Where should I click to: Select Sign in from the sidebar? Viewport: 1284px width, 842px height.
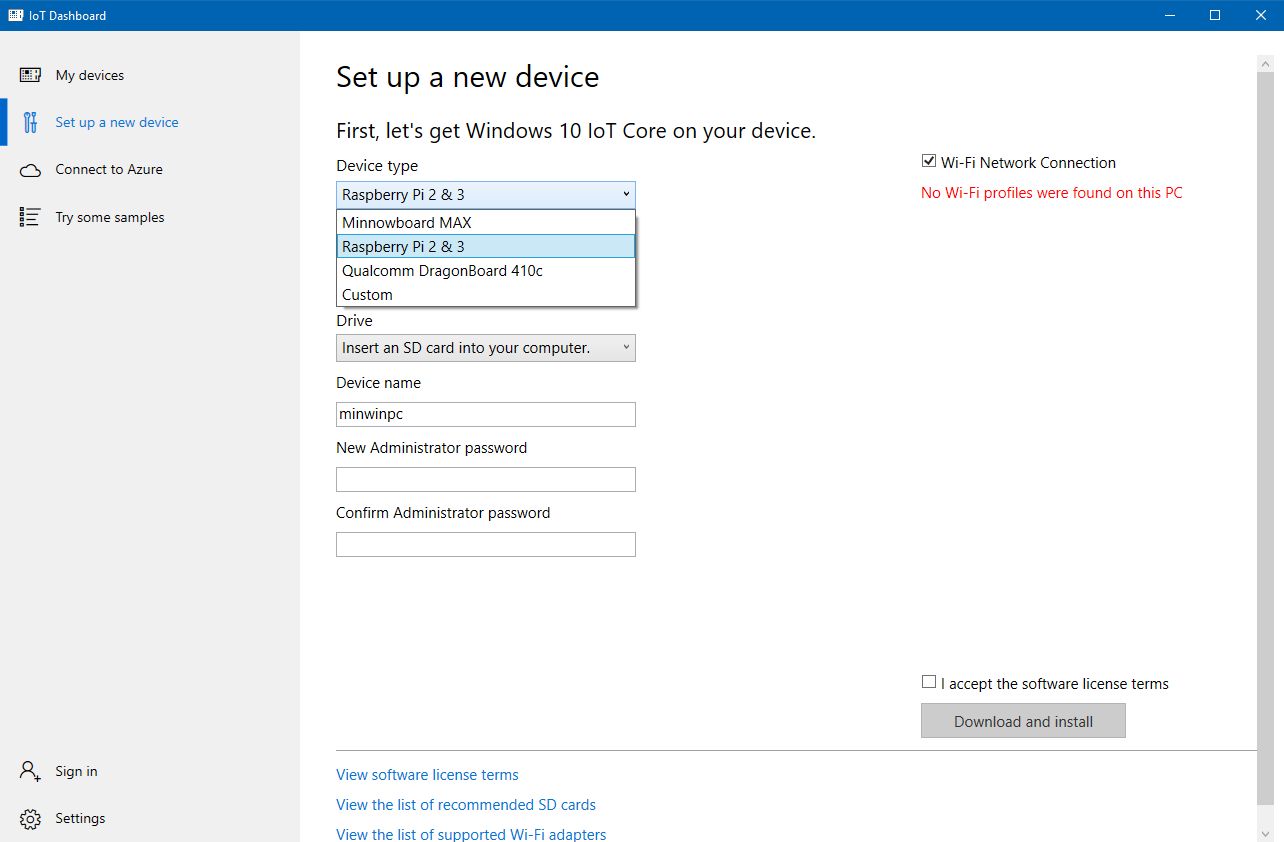tap(150, 771)
